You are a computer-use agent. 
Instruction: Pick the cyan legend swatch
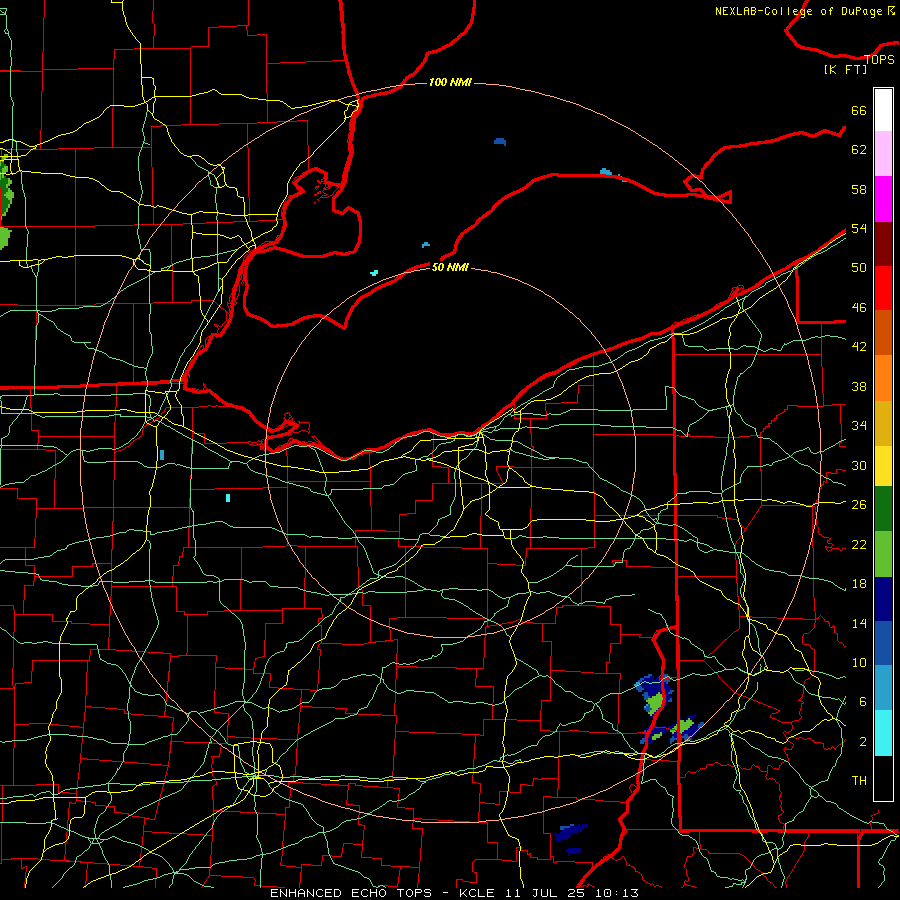(883, 733)
